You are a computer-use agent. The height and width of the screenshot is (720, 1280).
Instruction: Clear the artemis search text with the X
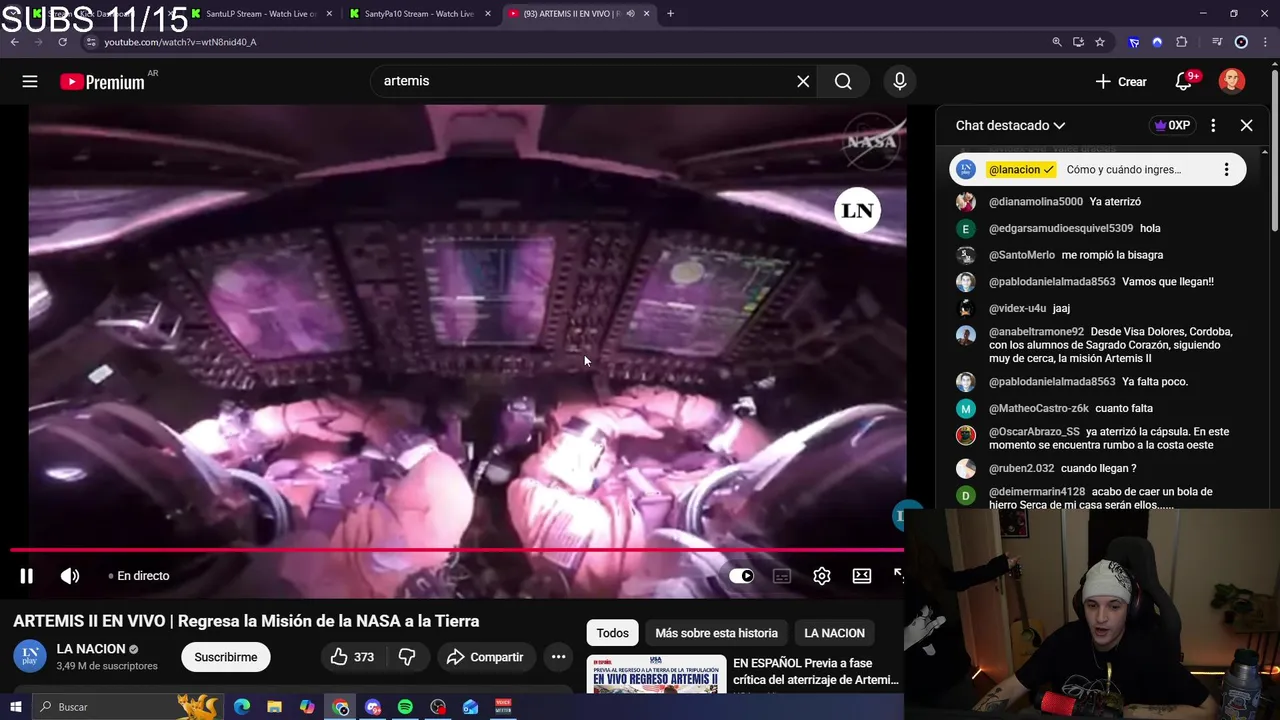(x=803, y=82)
